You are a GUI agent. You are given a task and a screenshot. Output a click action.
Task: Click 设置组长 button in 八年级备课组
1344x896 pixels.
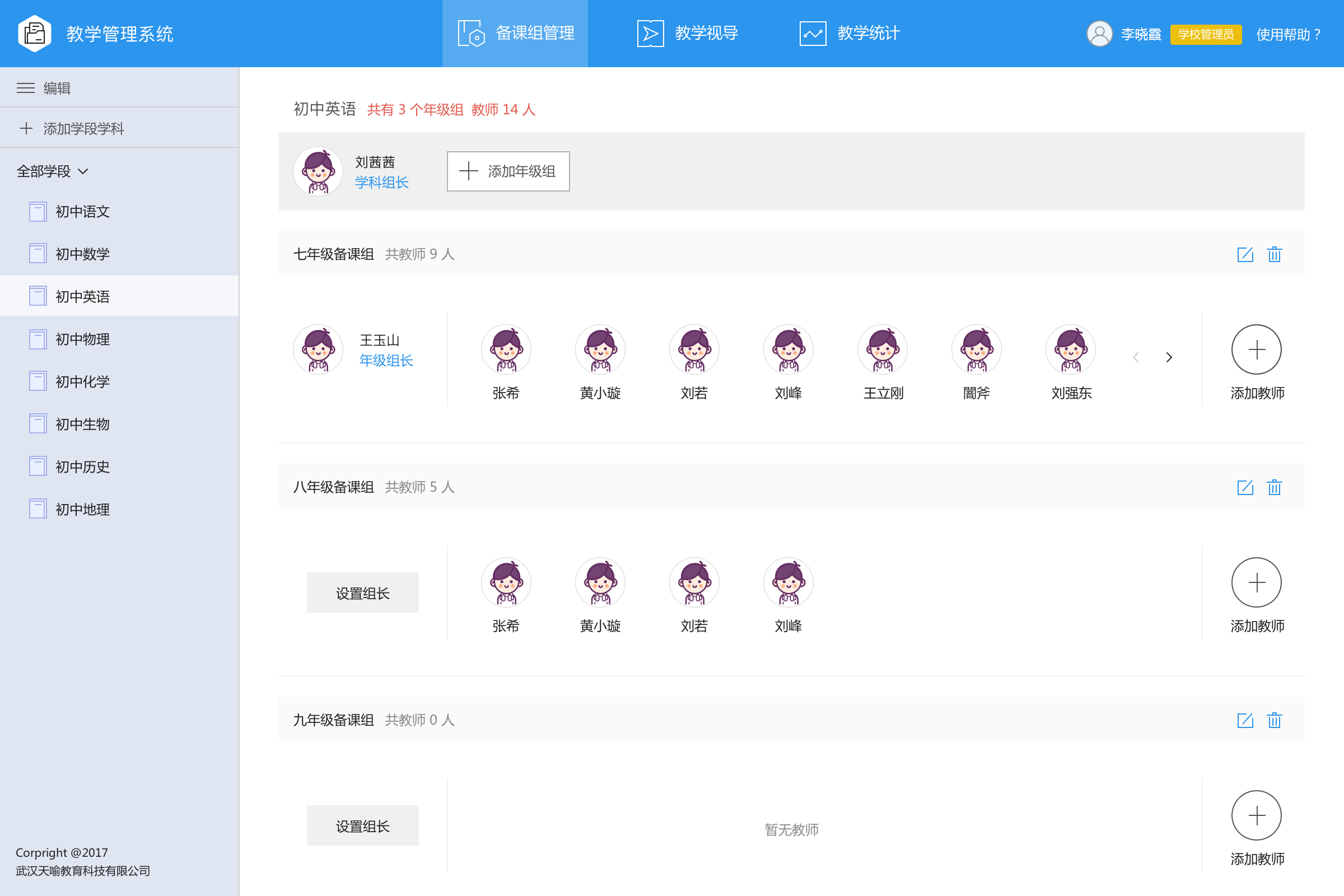click(362, 592)
